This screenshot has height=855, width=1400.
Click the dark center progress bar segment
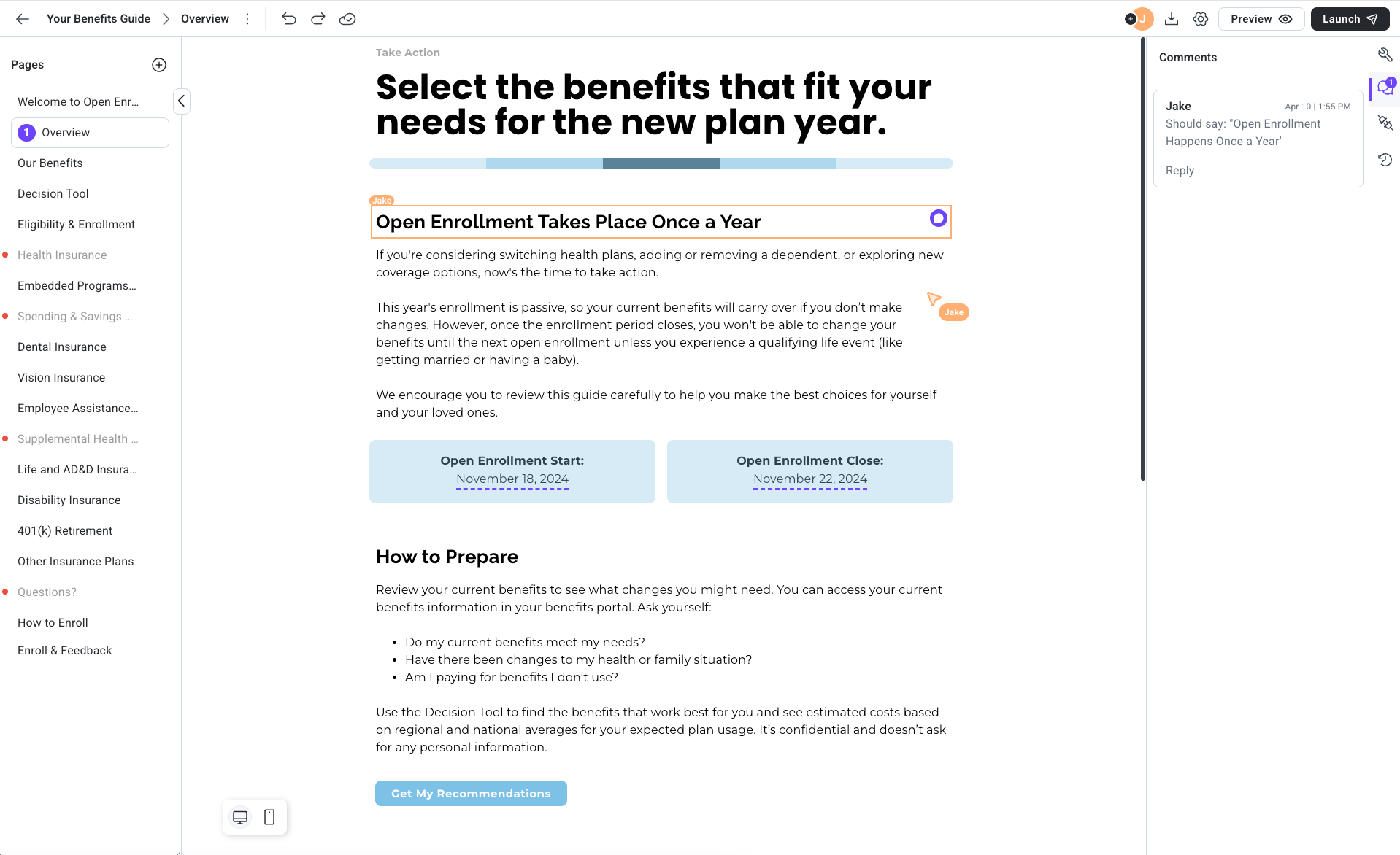point(661,163)
